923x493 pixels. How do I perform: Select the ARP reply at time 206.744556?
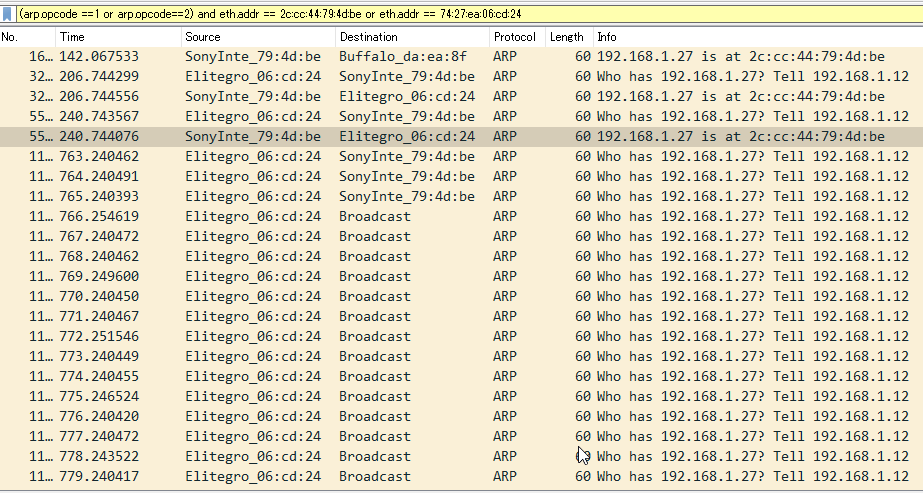click(x=462, y=96)
